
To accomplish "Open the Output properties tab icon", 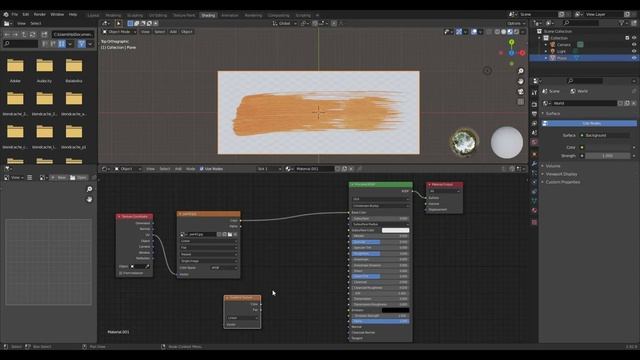I will click(534, 113).
